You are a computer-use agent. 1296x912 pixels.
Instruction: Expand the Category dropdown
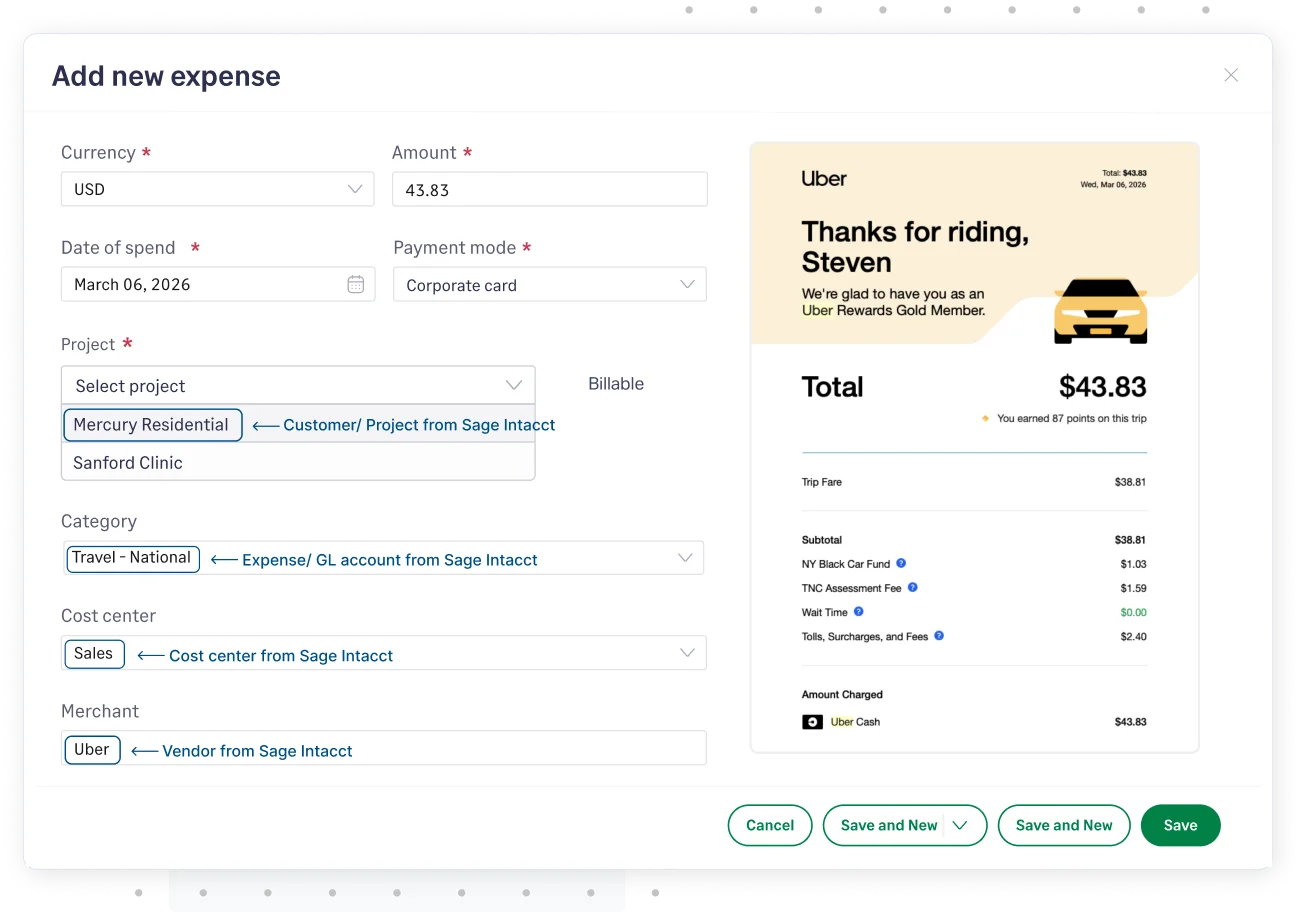coord(685,557)
